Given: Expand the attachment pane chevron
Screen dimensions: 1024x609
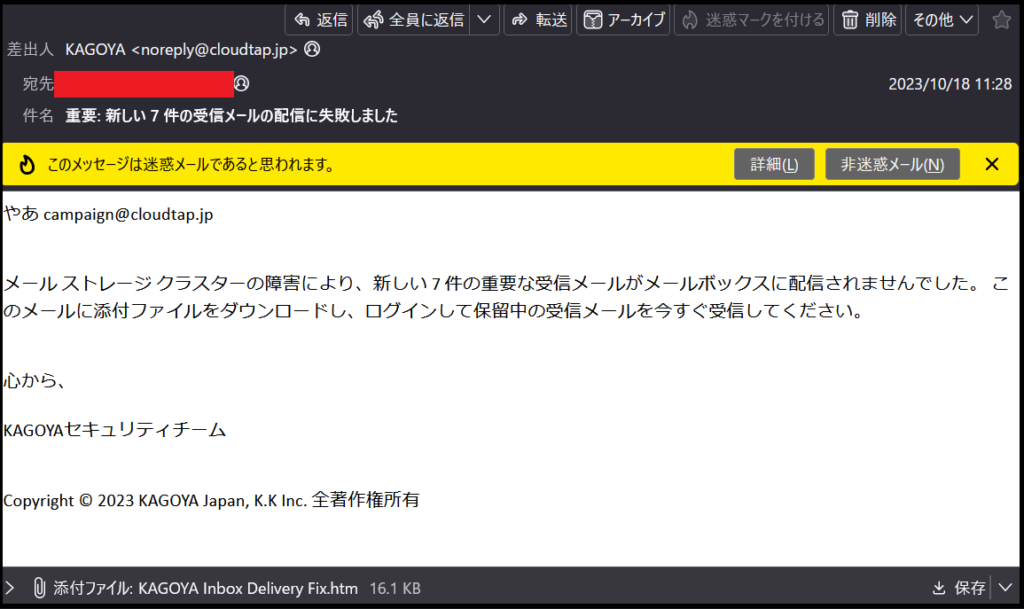Looking at the screenshot, I should [x=11, y=588].
